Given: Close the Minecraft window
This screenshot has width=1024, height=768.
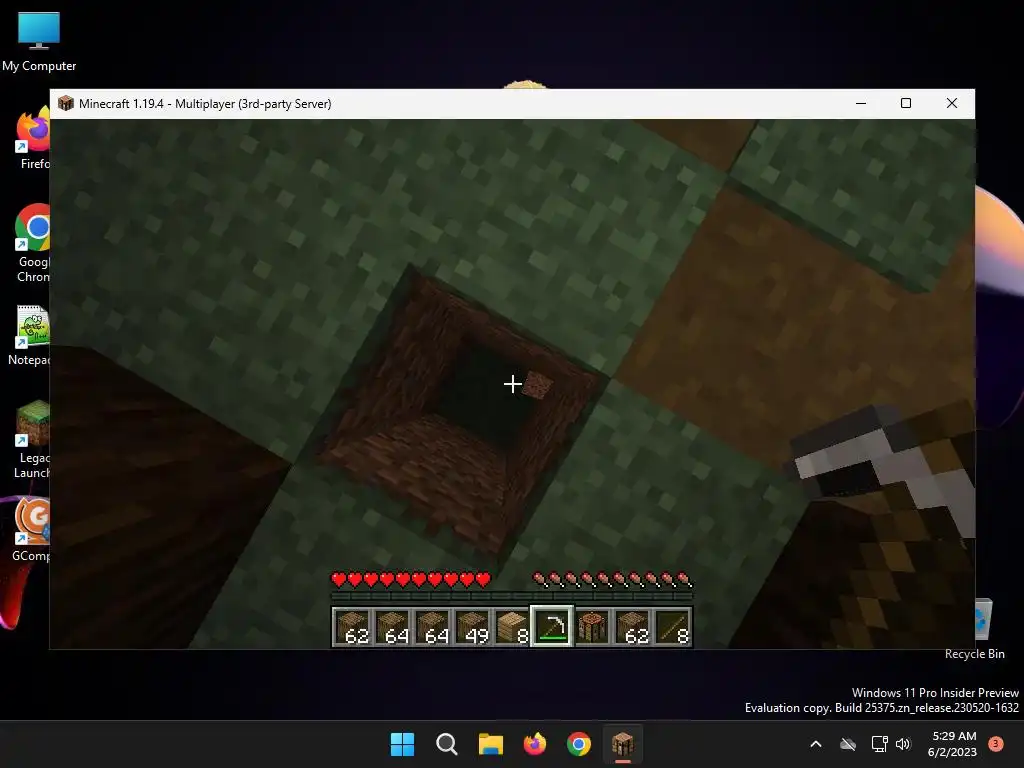Looking at the screenshot, I should click(952, 103).
